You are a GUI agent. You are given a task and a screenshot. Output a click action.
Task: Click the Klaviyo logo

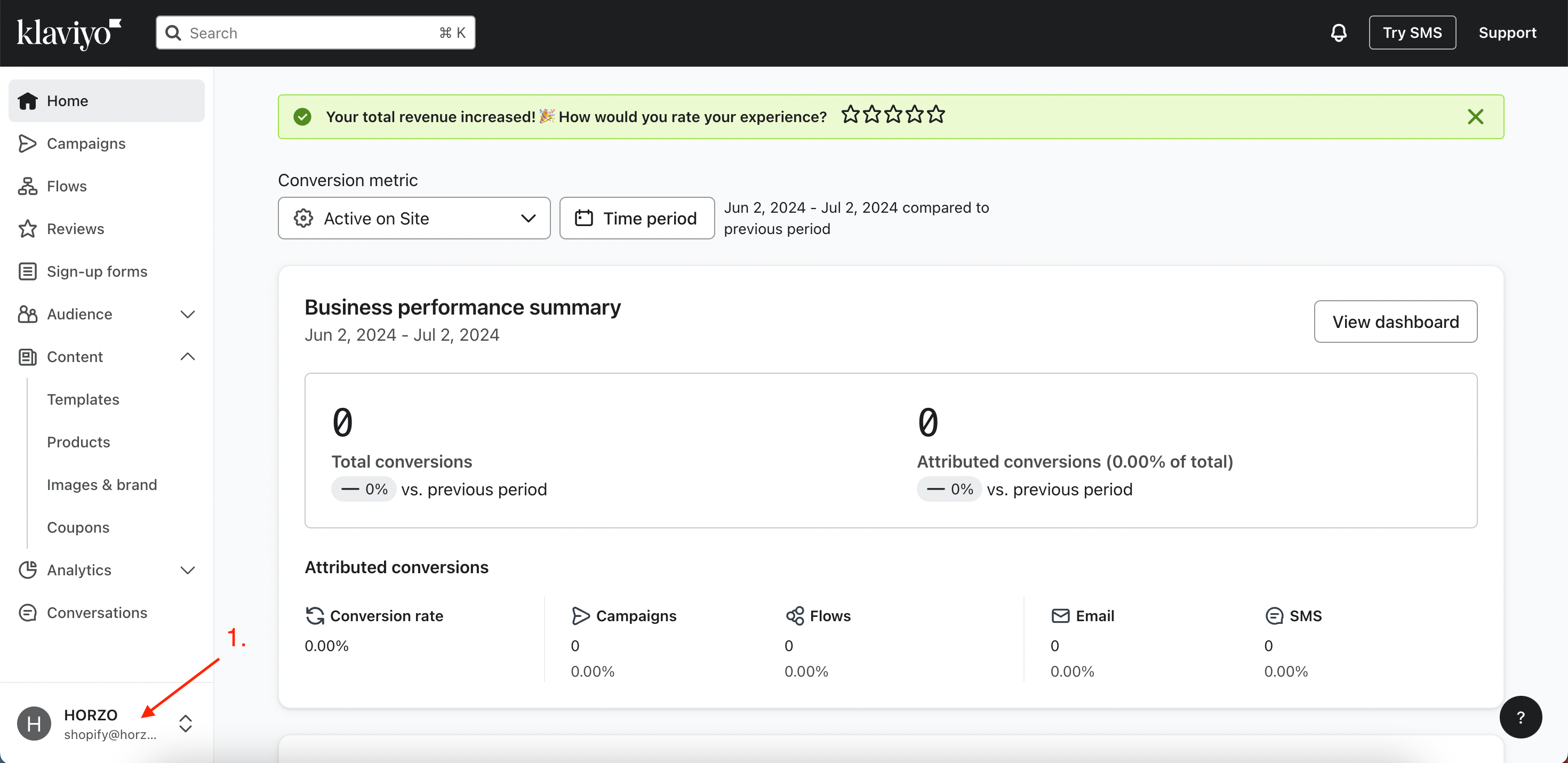pyautogui.click(x=69, y=33)
